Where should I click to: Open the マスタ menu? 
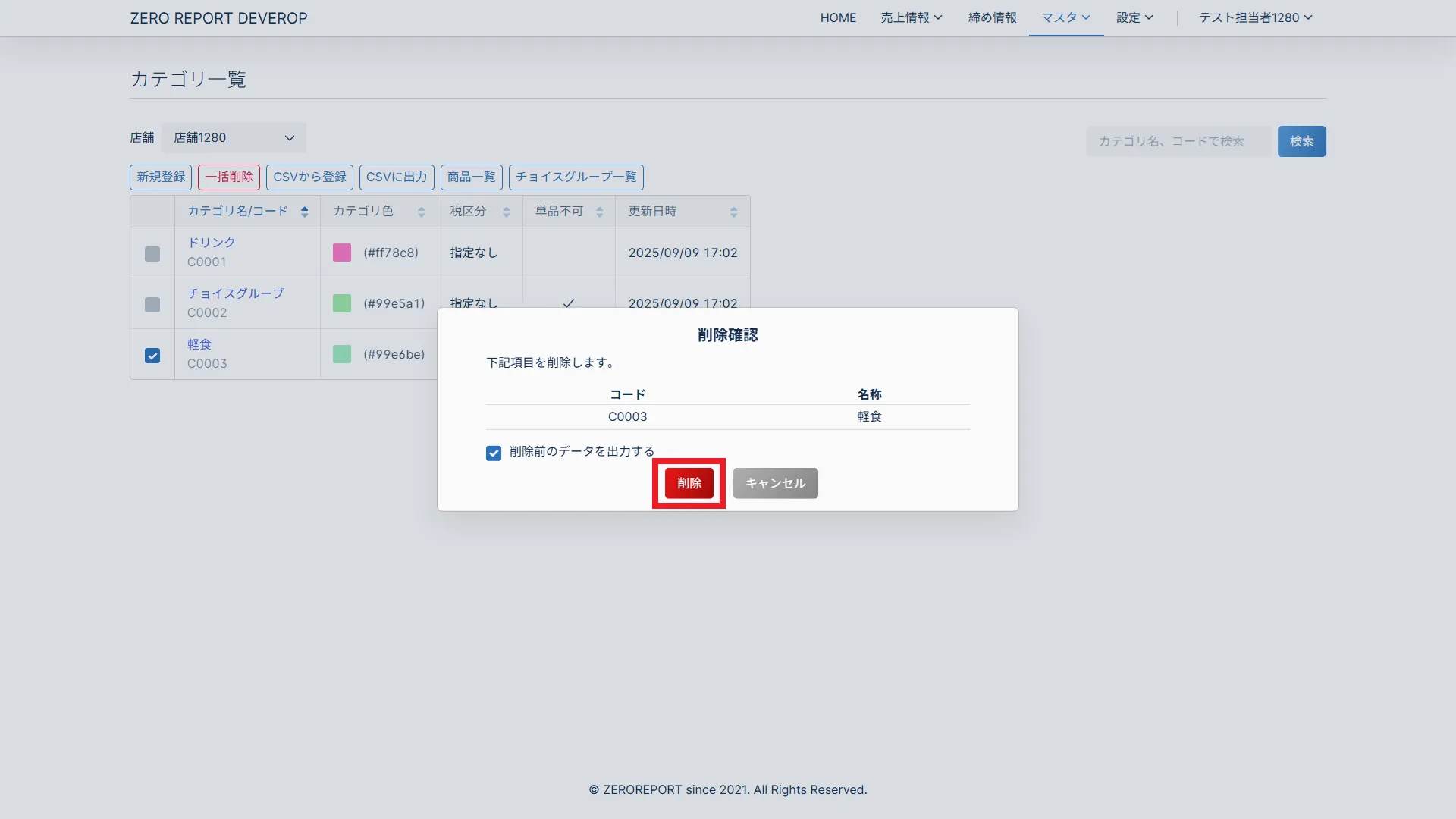click(x=1065, y=17)
